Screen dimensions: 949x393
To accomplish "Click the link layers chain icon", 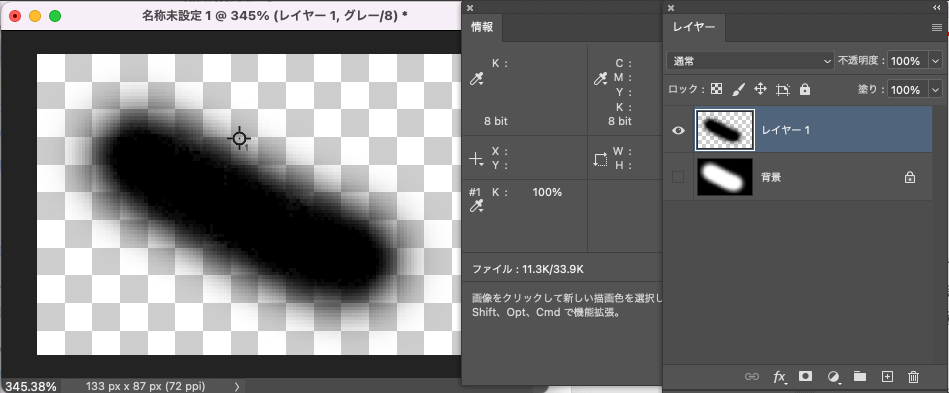I will coord(752,377).
